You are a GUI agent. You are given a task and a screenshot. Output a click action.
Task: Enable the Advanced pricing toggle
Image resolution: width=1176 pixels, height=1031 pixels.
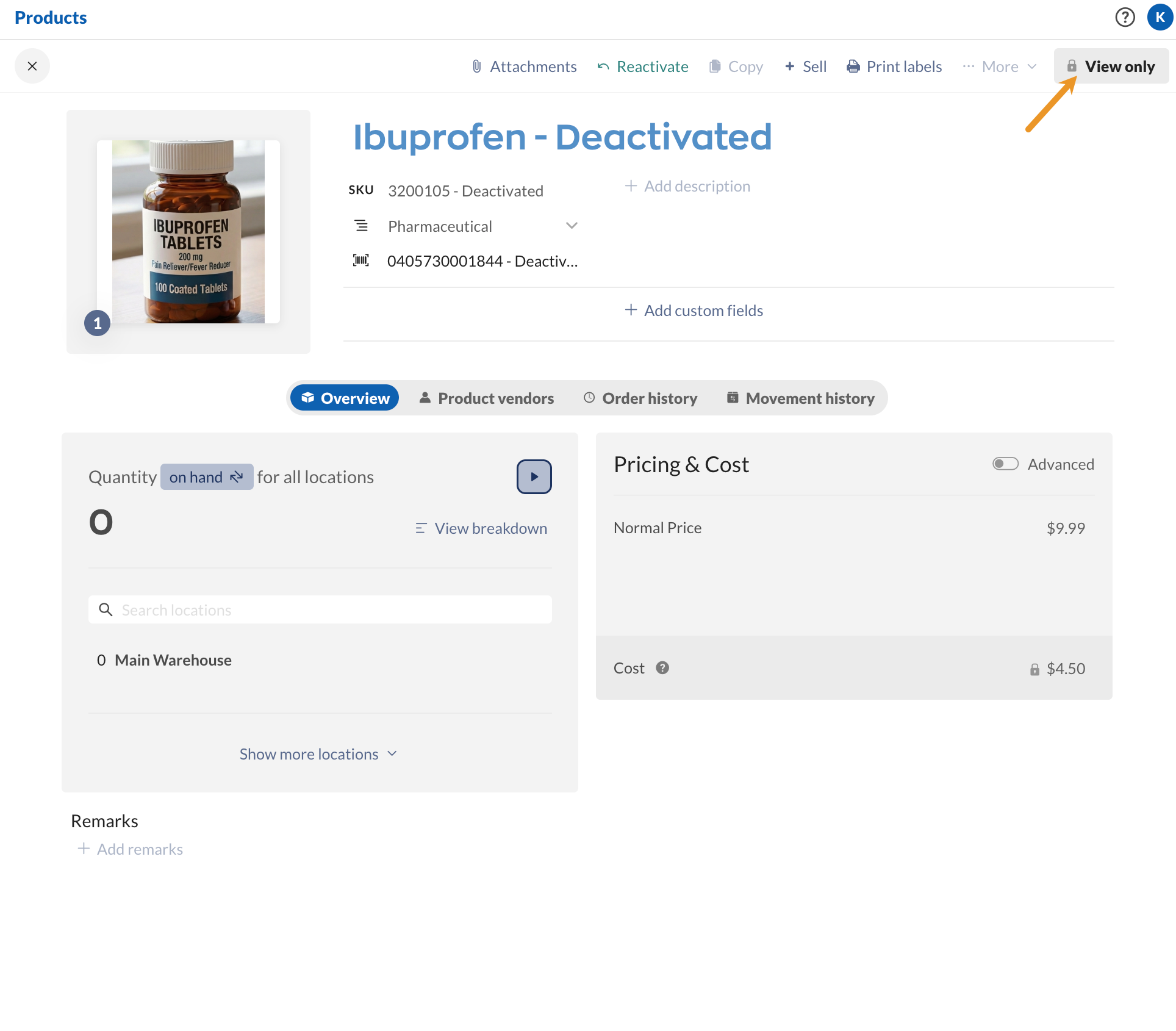(x=1005, y=464)
